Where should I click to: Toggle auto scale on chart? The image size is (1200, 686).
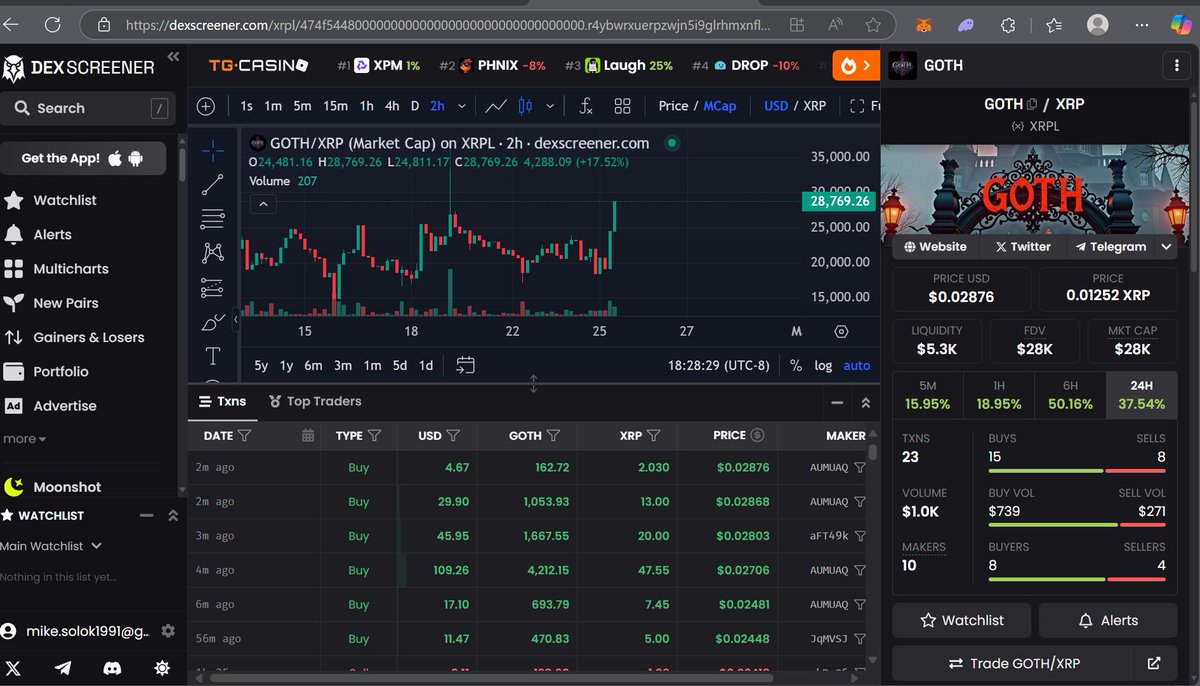[x=857, y=365]
